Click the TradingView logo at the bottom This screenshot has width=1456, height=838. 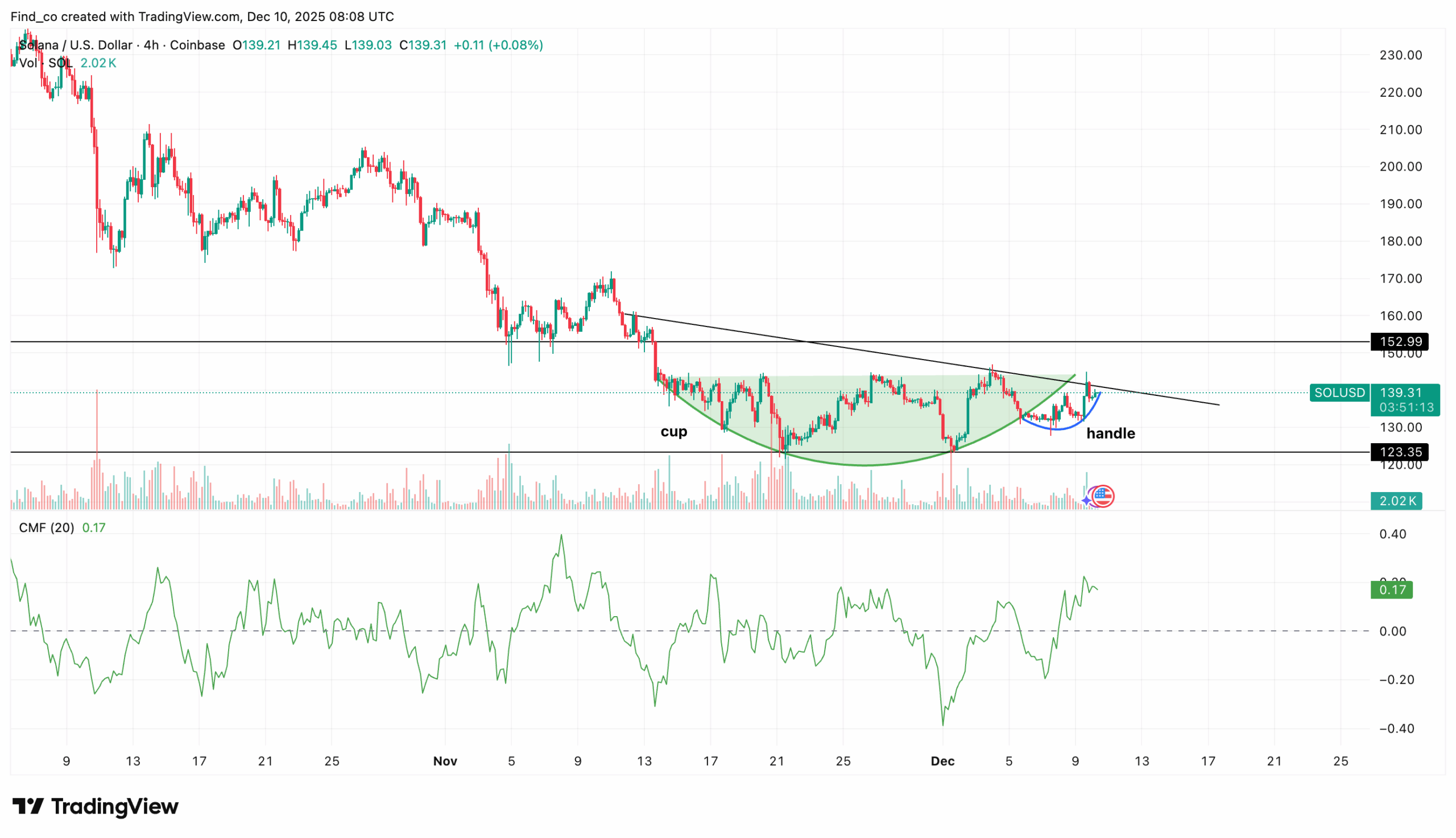[x=95, y=806]
